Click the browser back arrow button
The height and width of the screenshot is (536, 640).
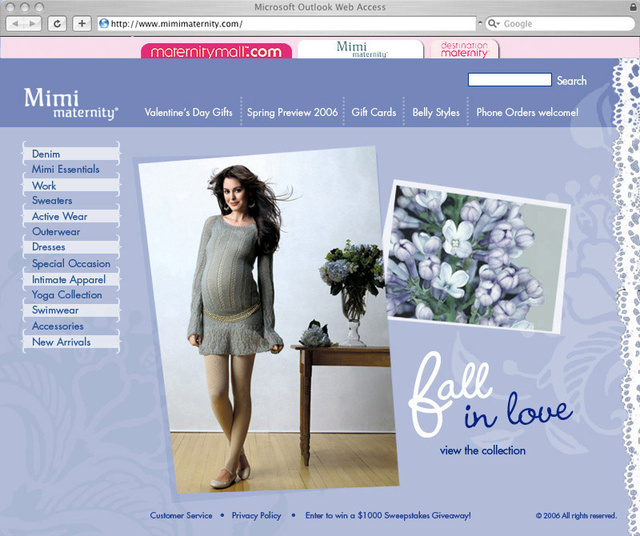tap(18, 23)
